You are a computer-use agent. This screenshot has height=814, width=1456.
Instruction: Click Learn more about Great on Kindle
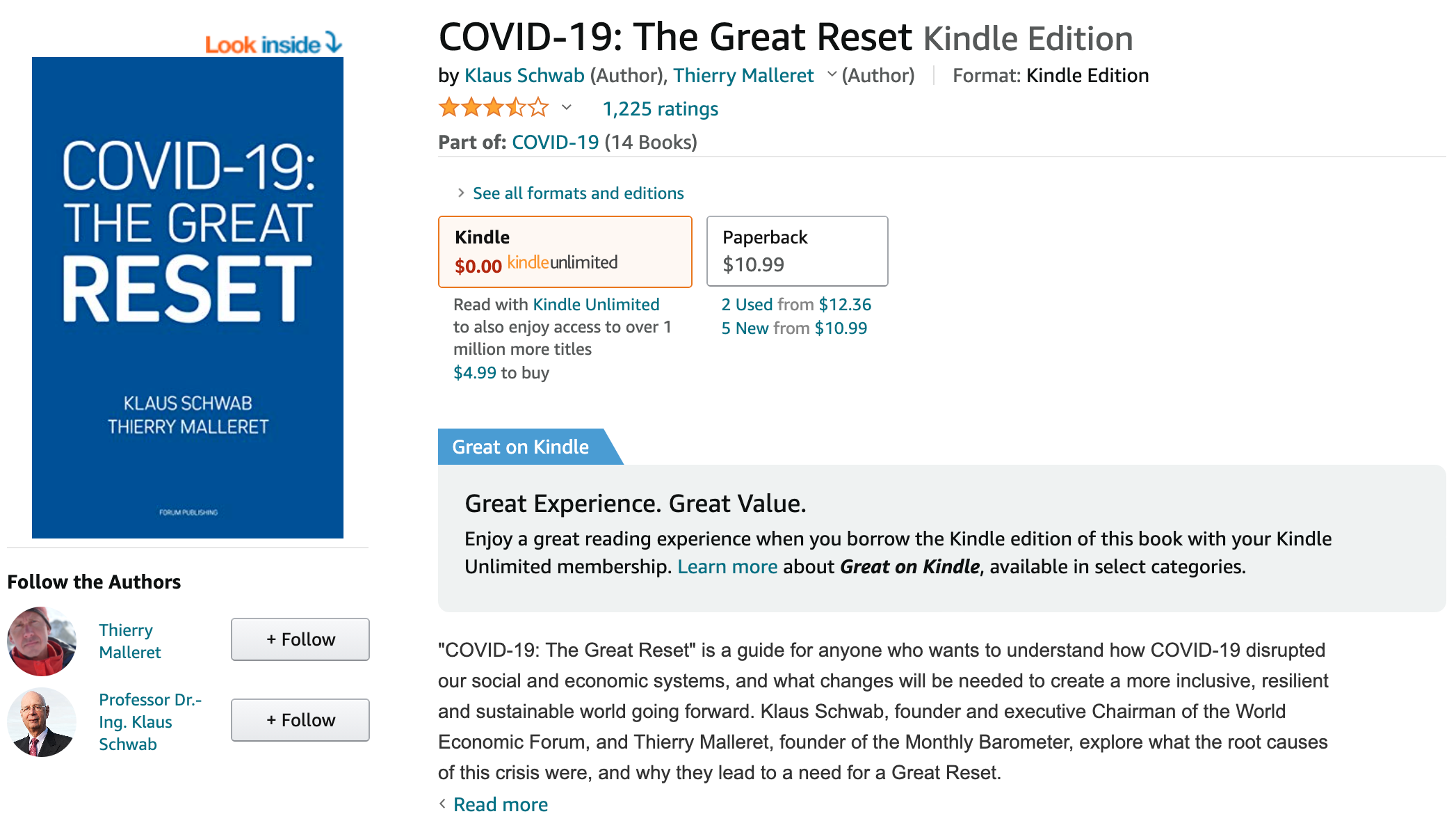[x=727, y=567]
